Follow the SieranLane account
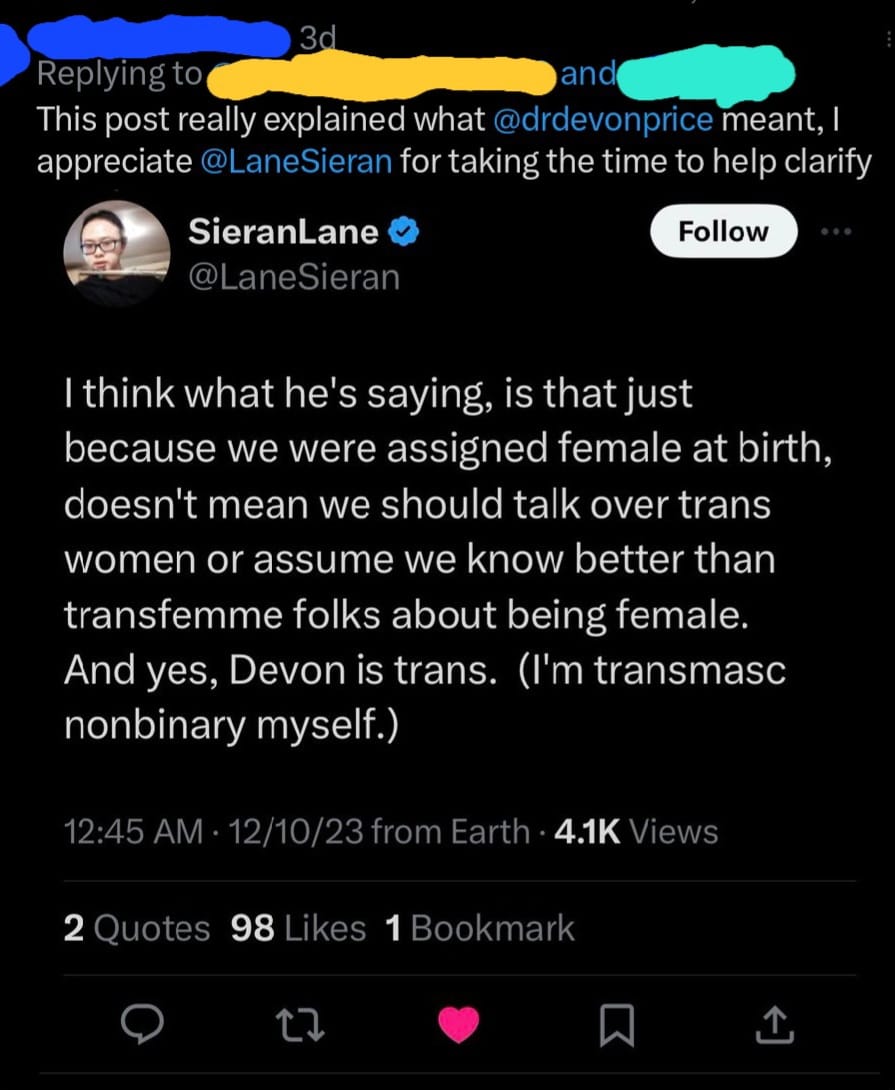 coord(723,232)
